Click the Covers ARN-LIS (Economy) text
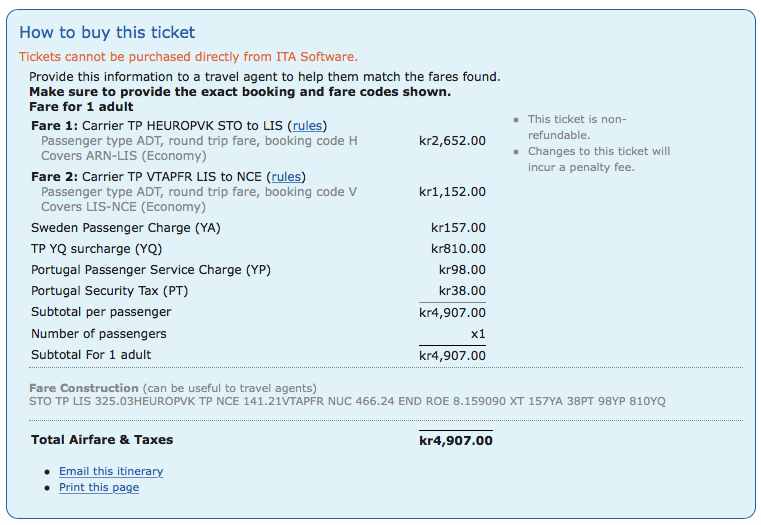The image size is (761, 525). 123,156
